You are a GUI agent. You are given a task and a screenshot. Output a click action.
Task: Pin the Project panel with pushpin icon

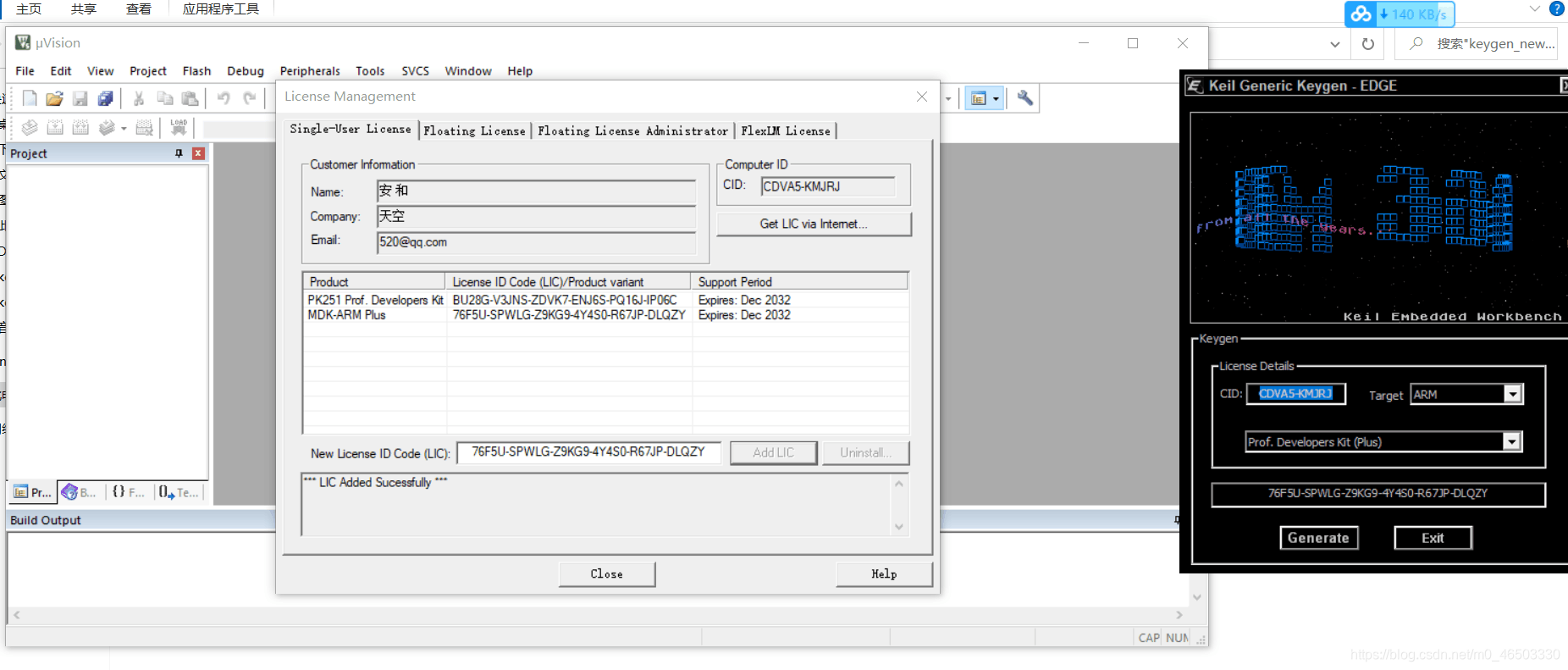tap(179, 153)
